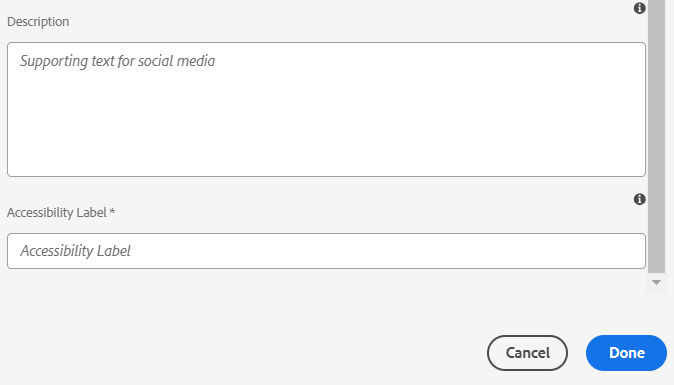Cancel the dialog with the Cancel button
The height and width of the screenshot is (385, 674).
[x=527, y=353]
